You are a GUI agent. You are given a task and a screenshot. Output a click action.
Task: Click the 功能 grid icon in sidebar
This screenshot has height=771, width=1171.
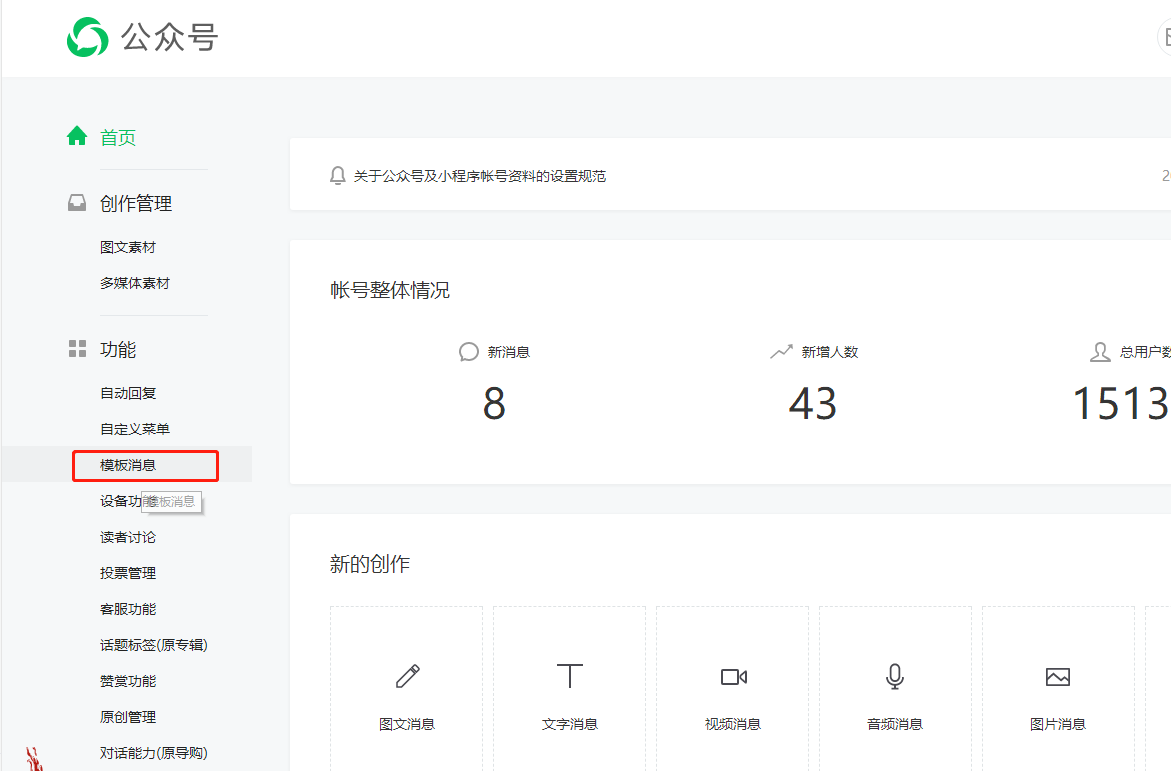77,349
